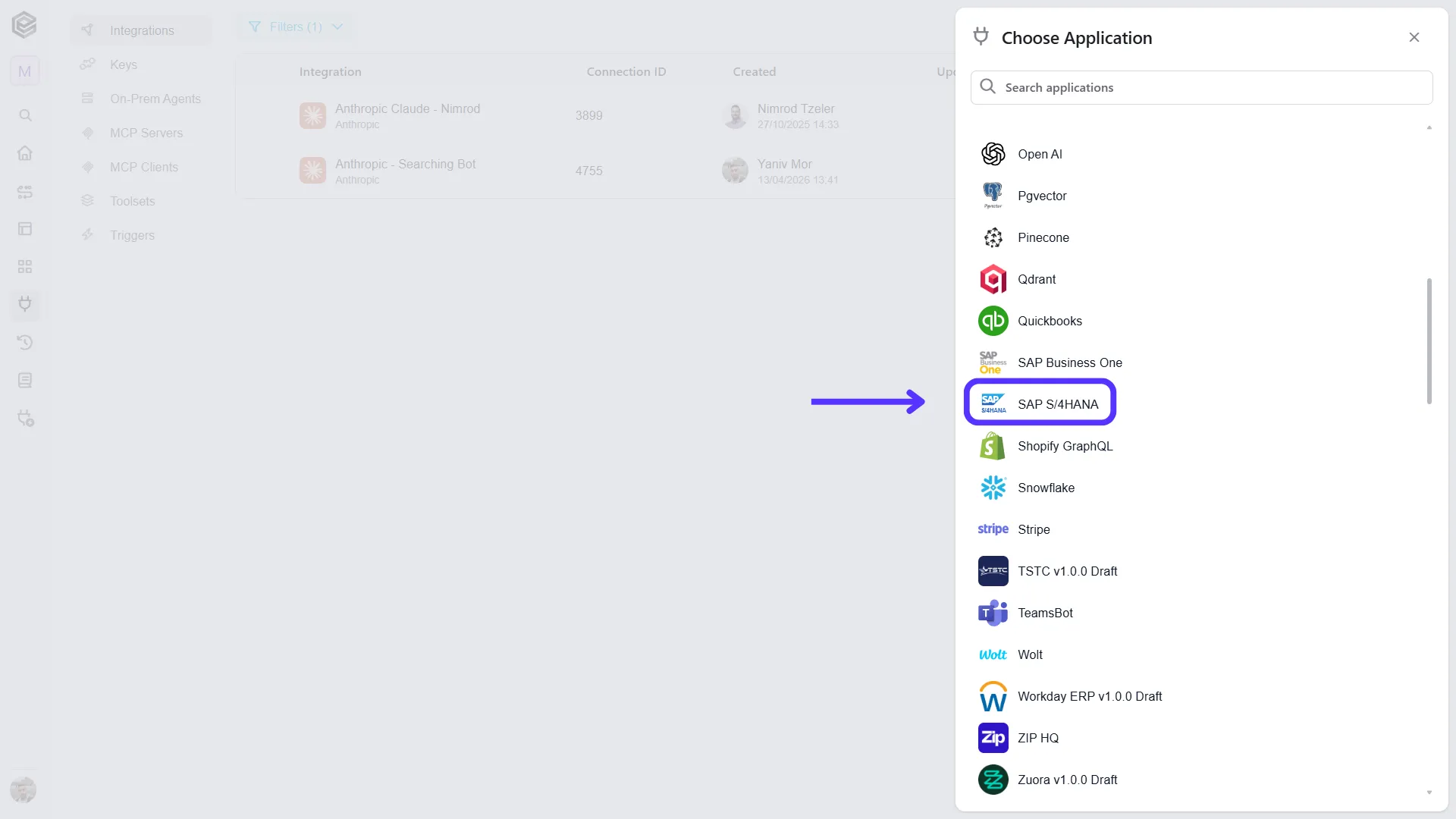Sort by the Connection ID column header

626,72
